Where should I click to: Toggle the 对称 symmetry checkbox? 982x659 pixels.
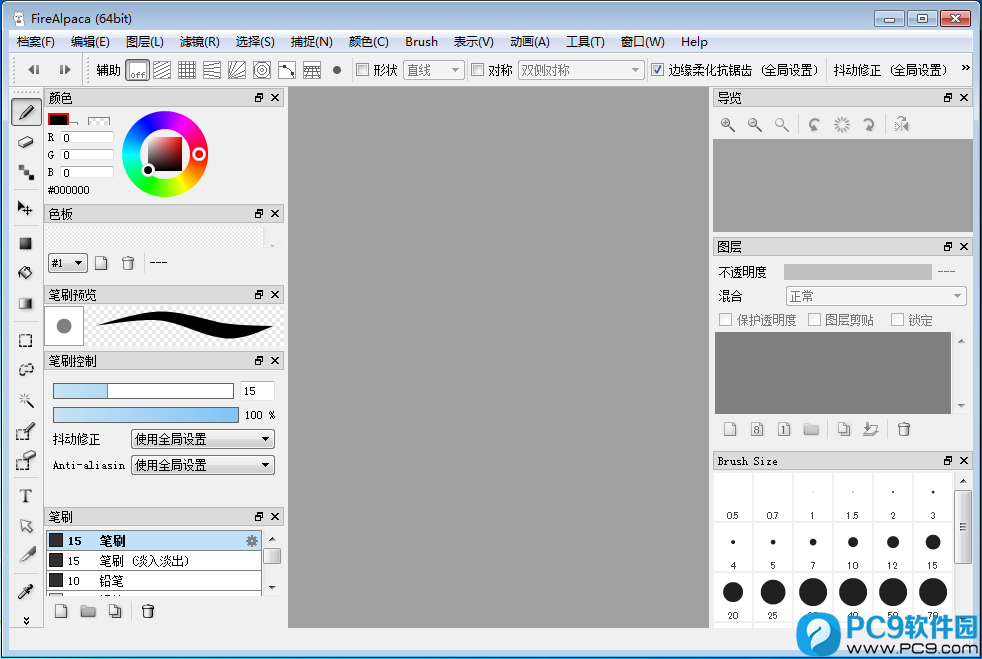(477, 70)
